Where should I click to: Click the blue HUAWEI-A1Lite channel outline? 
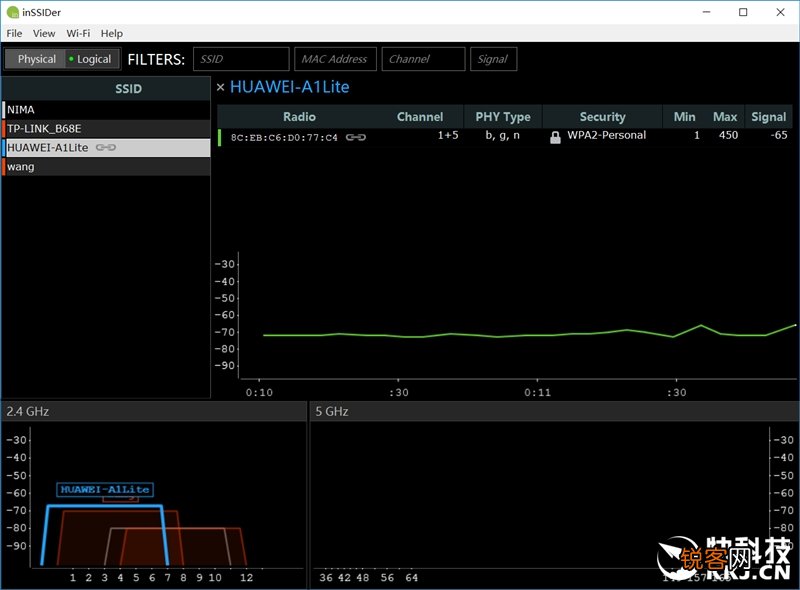click(105, 506)
